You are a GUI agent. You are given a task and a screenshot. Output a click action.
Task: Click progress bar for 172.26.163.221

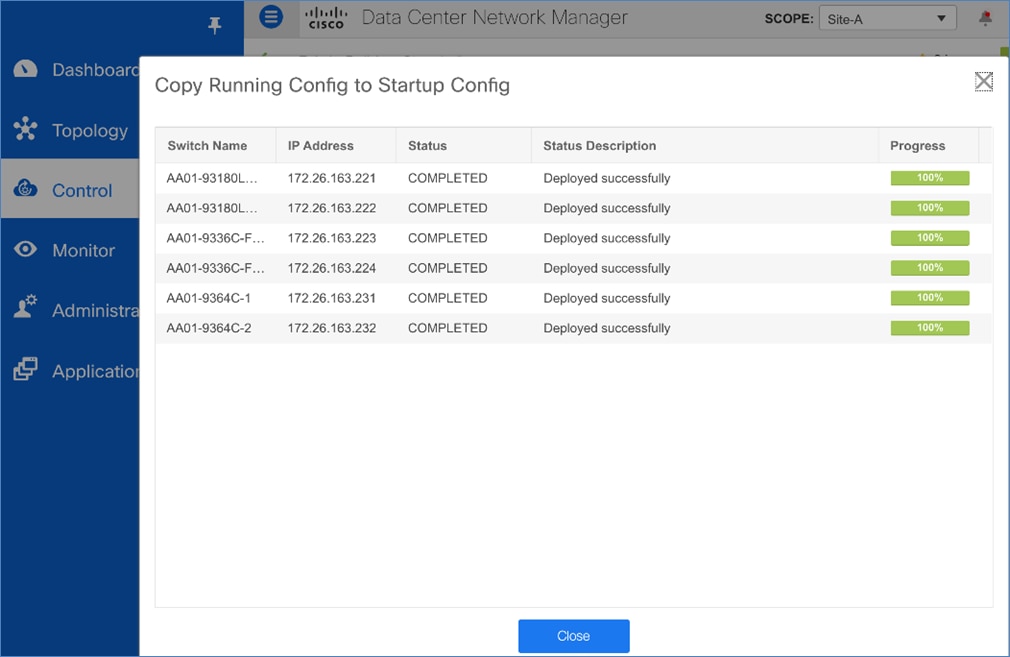(x=929, y=178)
